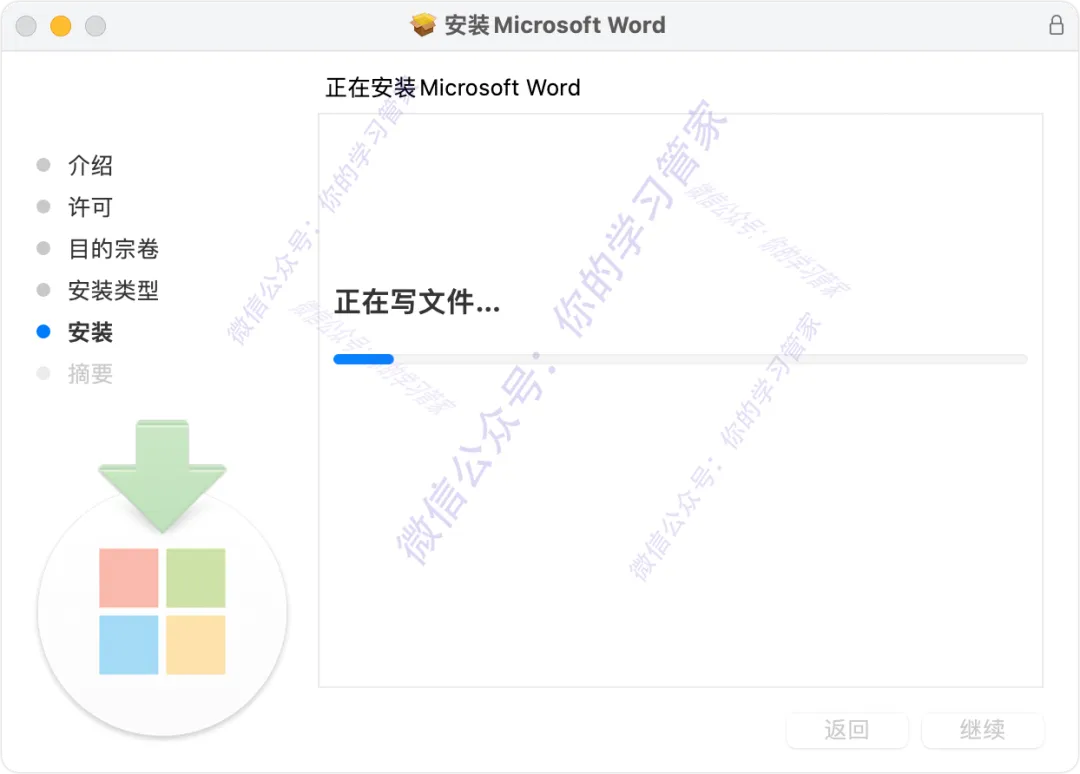Click the gray bullet beside 介绍
1080x774 pixels.
(x=43, y=165)
